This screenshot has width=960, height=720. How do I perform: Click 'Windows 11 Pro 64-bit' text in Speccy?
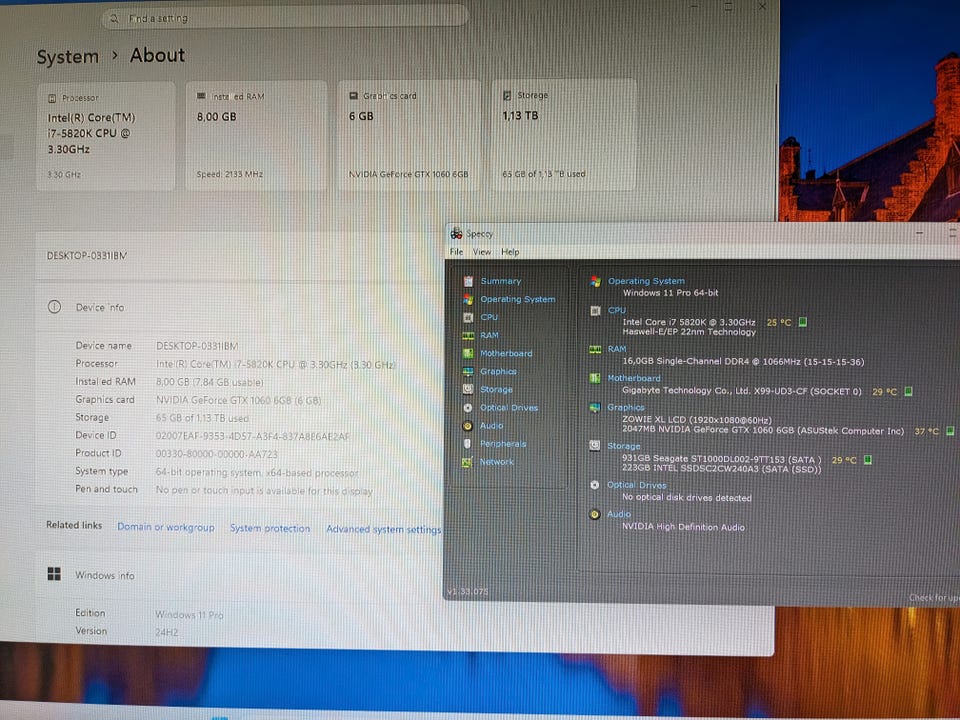pos(670,293)
